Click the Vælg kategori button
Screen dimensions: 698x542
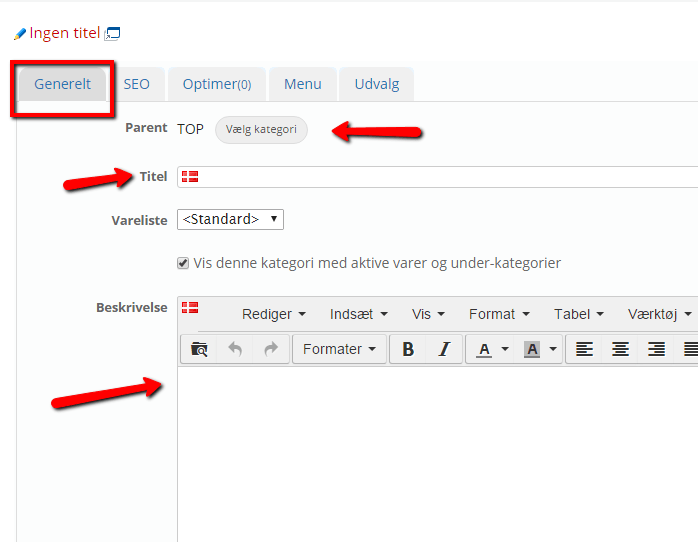point(261,129)
